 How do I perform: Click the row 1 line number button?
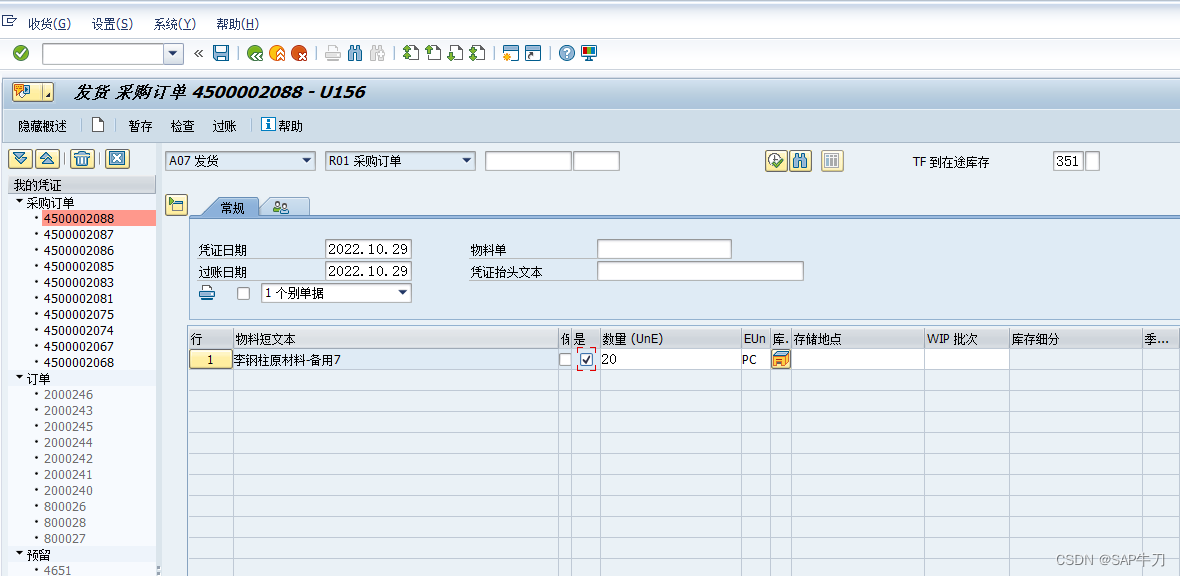point(210,360)
